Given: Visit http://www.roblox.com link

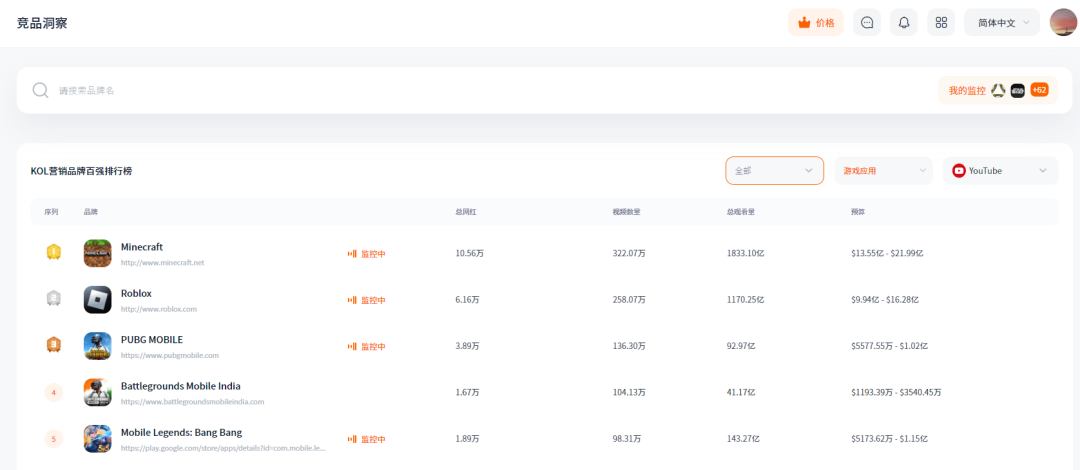Looking at the screenshot, I should pyautogui.click(x=158, y=309).
